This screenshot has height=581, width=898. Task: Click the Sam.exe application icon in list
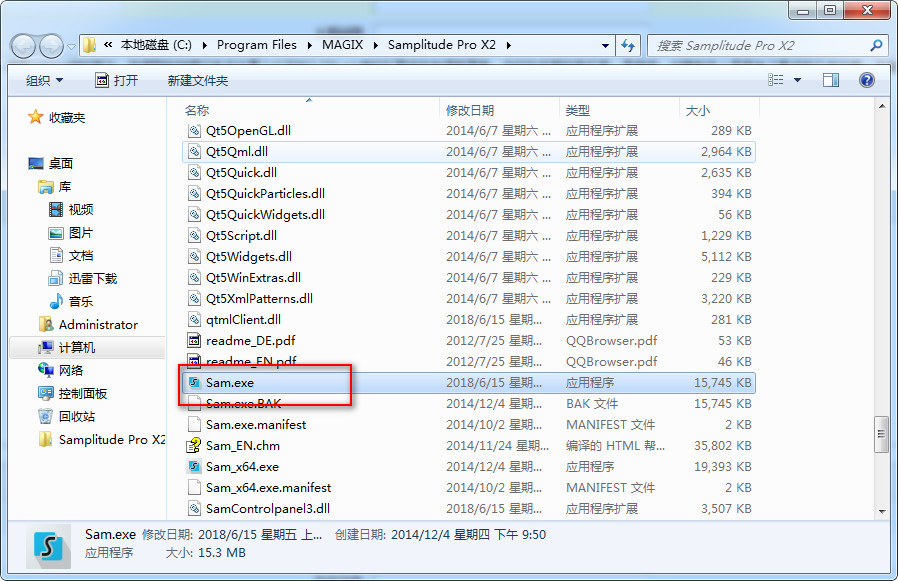point(195,382)
